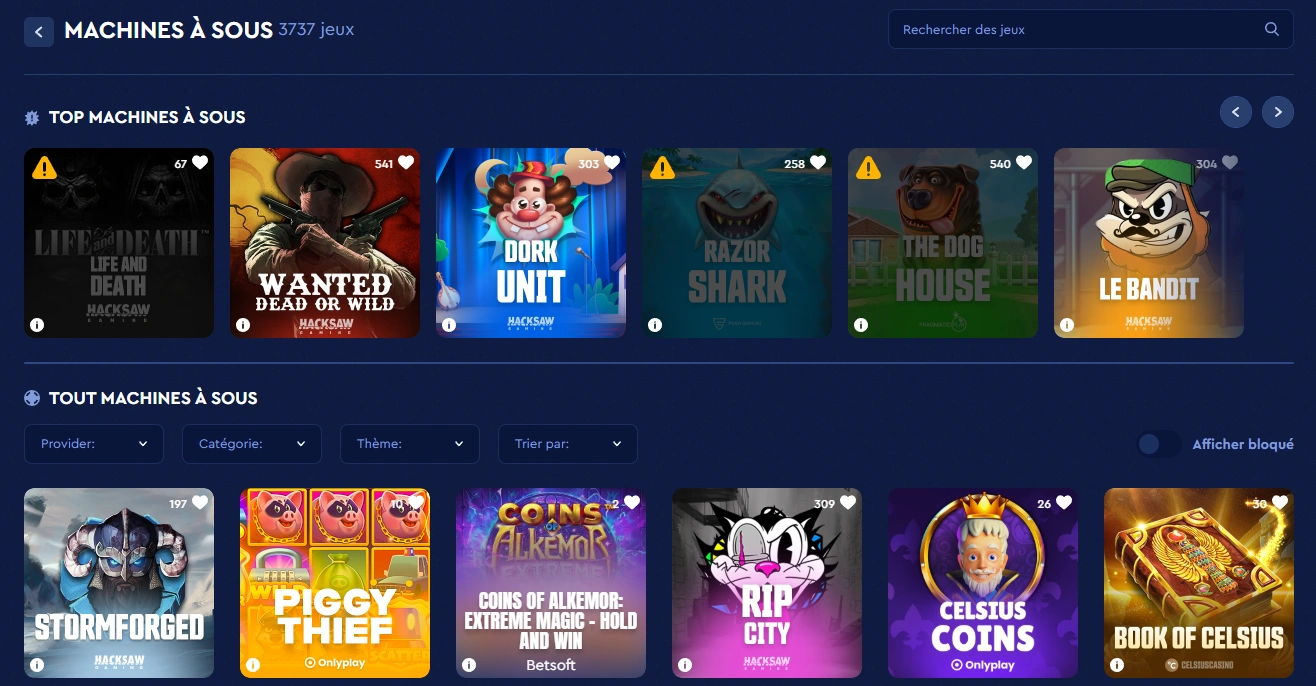The height and width of the screenshot is (686, 1316).
Task: Launch the Book of Celsius game
Action: (x=1199, y=583)
